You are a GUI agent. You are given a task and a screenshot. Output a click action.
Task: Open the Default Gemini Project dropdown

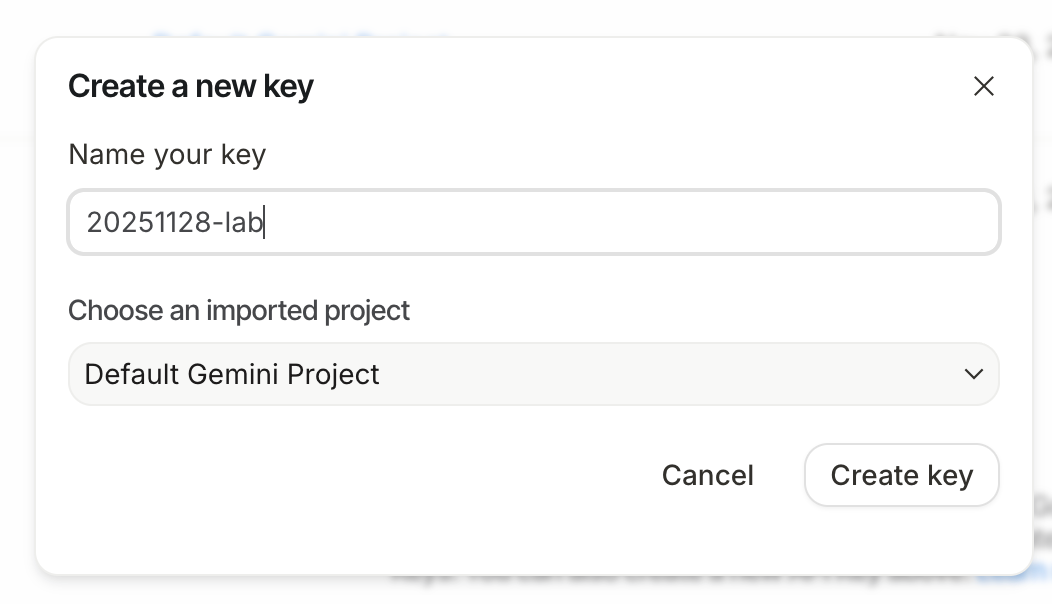pyautogui.click(x=533, y=374)
